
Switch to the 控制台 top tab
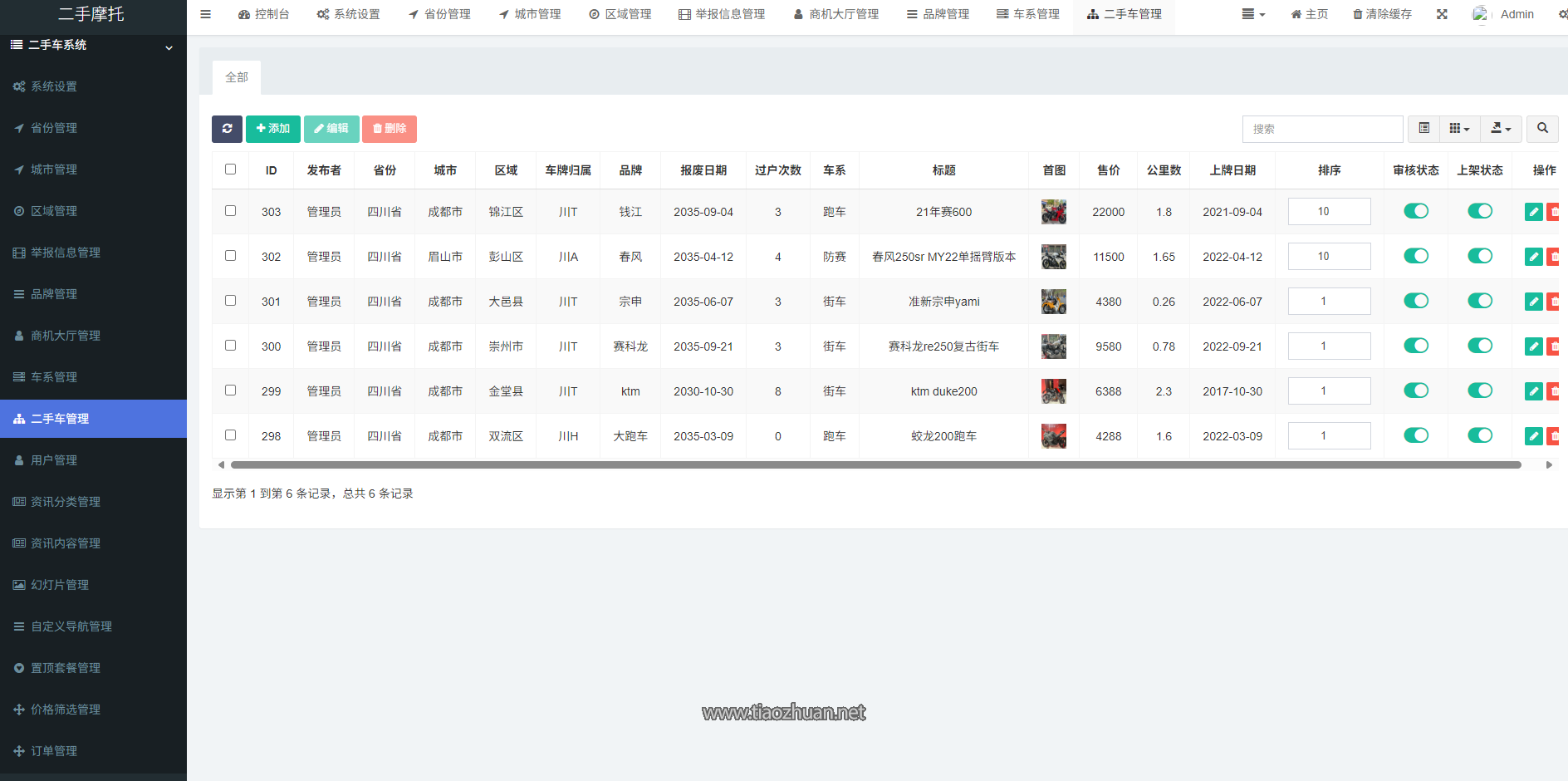tap(263, 14)
